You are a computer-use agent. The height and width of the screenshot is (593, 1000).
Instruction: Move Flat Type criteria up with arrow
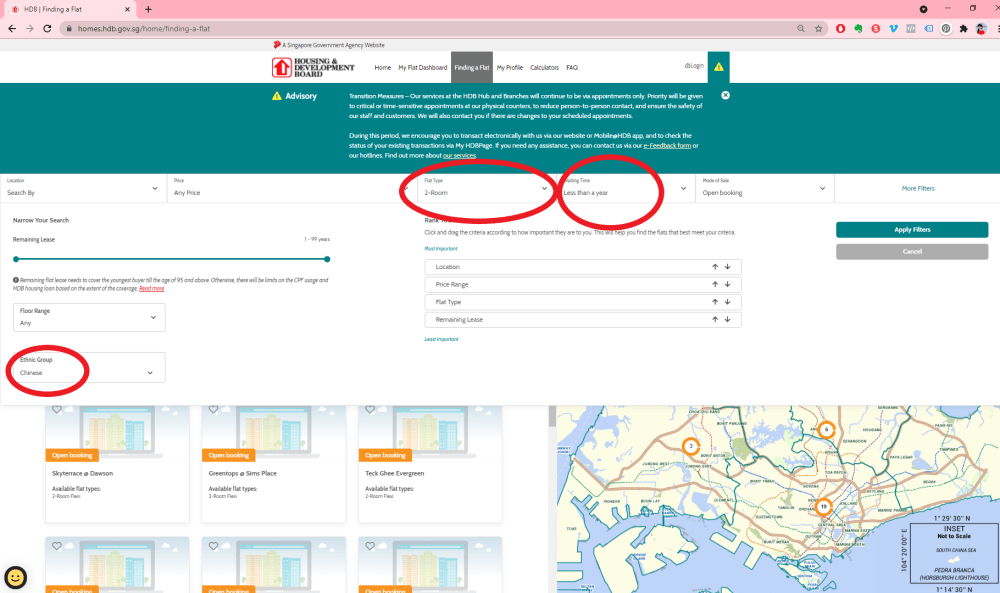tap(715, 302)
